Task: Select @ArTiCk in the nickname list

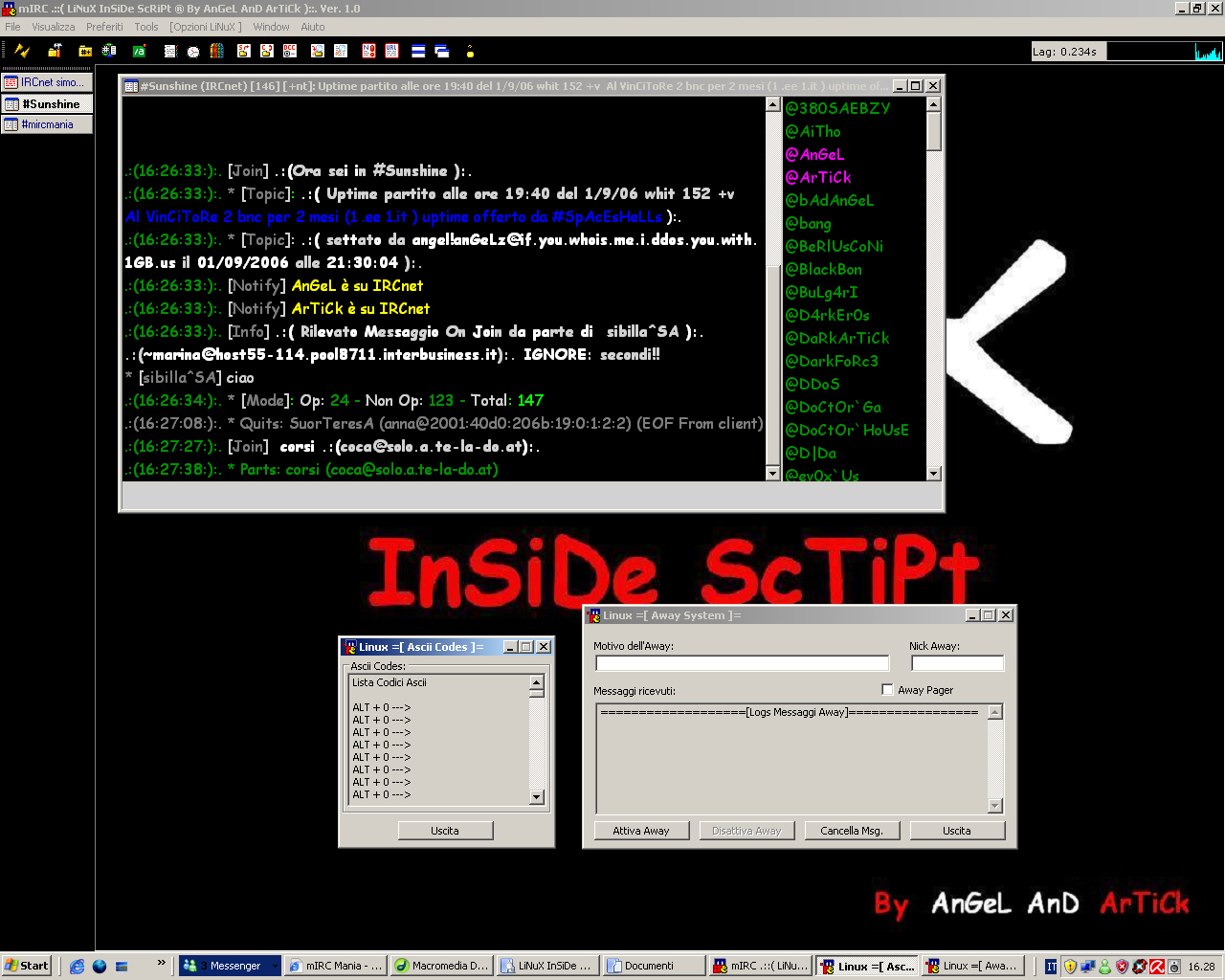Action: pos(818,177)
